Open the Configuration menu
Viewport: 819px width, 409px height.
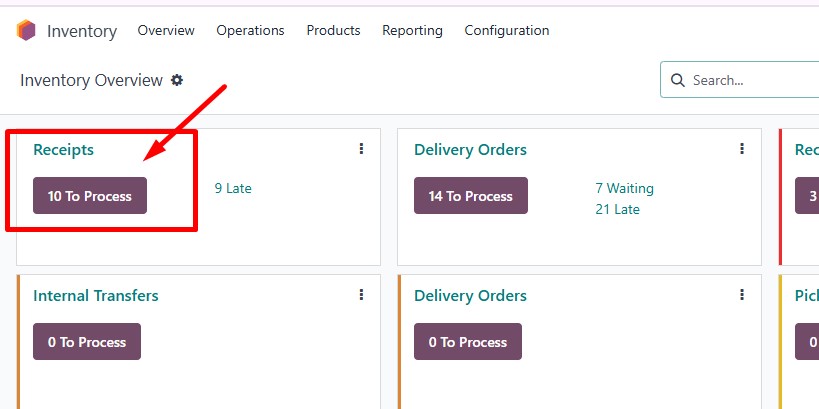click(507, 31)
